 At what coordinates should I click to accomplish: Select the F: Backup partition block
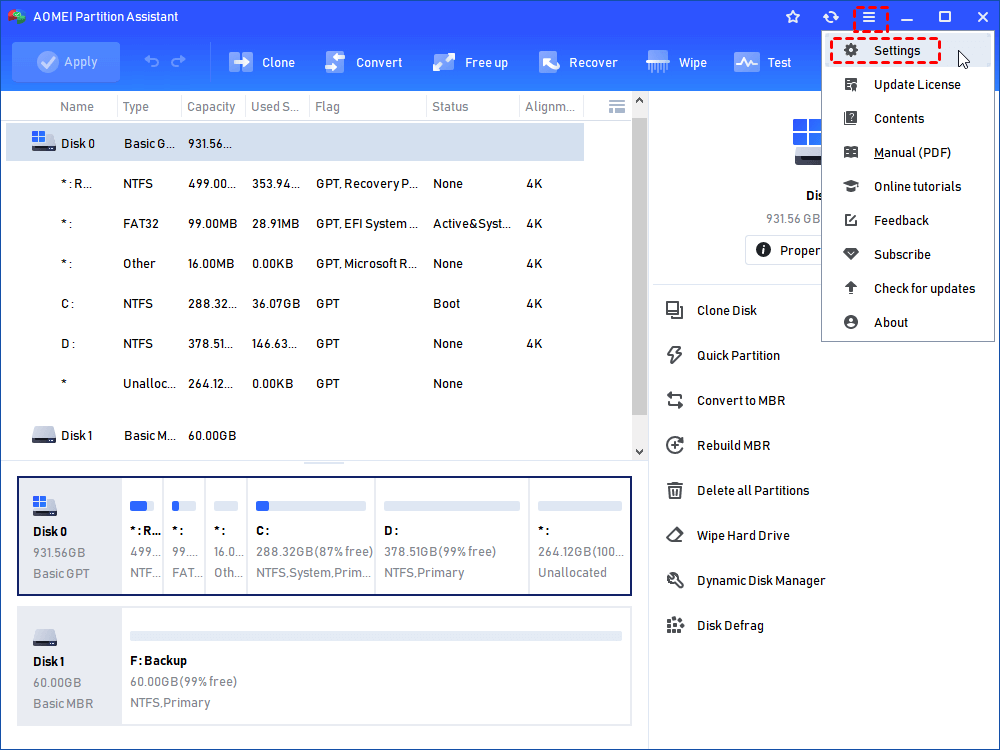376,666
